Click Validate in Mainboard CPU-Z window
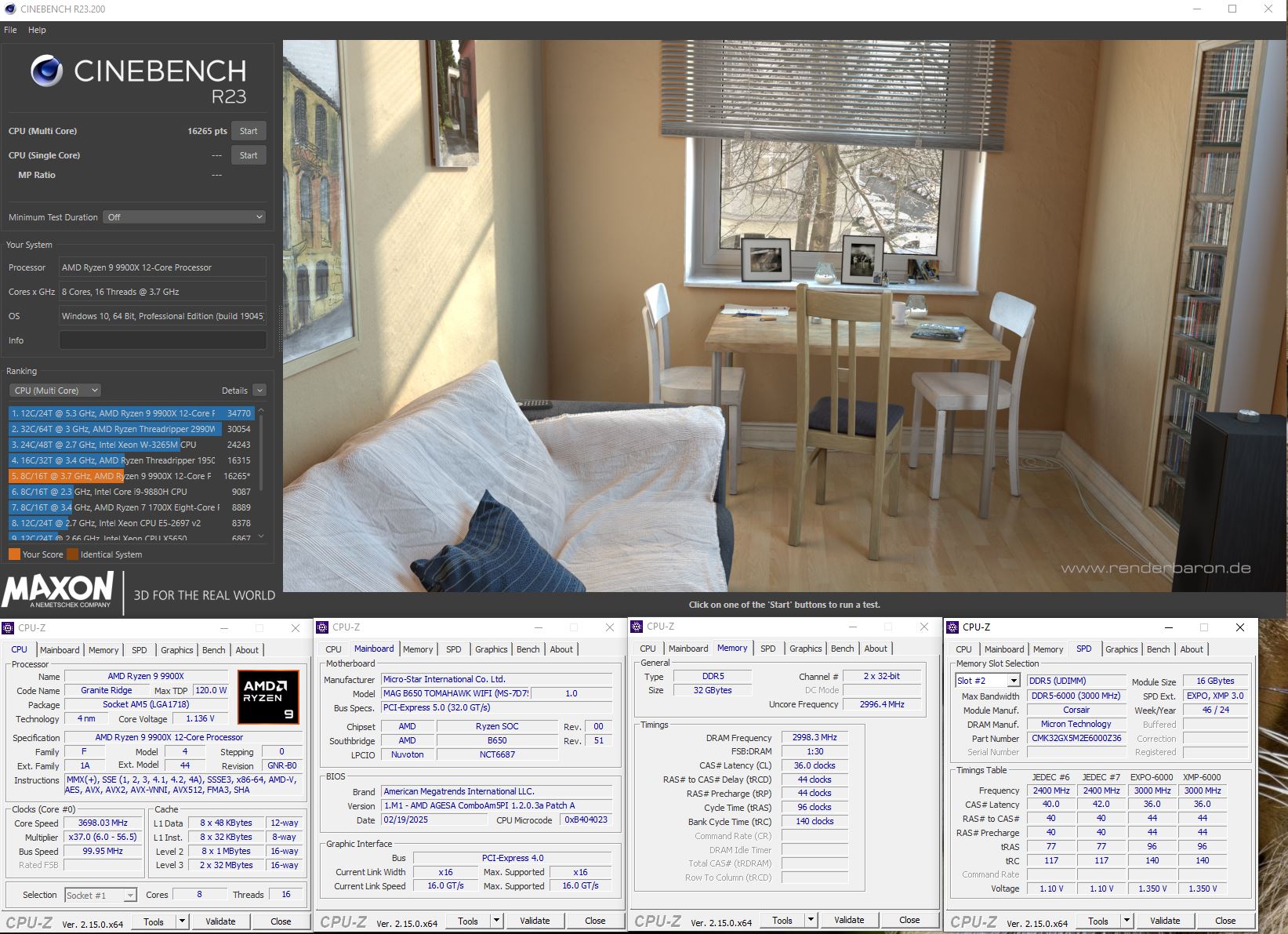 [535, 921]
